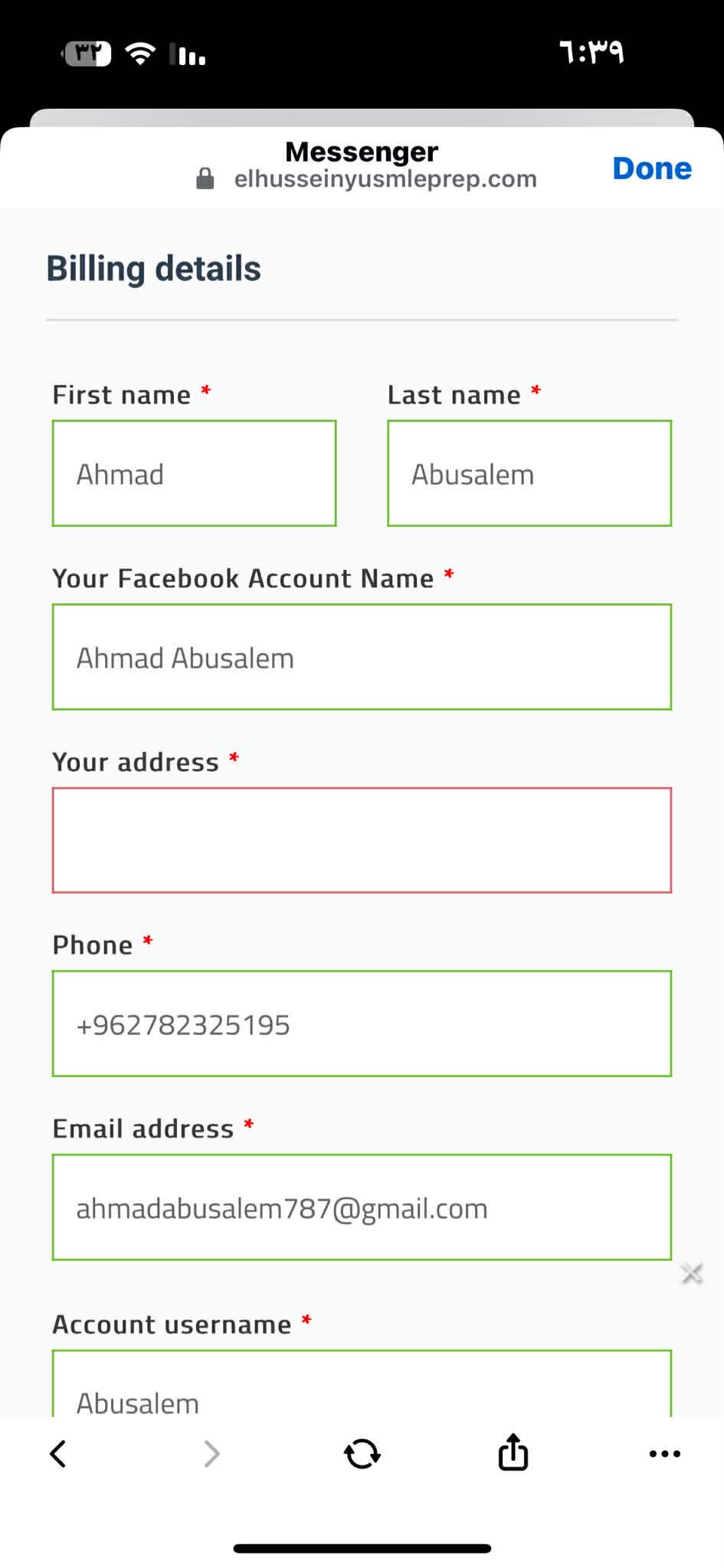
Task: Open the share sheet icon
Action: [x=513, y=1452]
